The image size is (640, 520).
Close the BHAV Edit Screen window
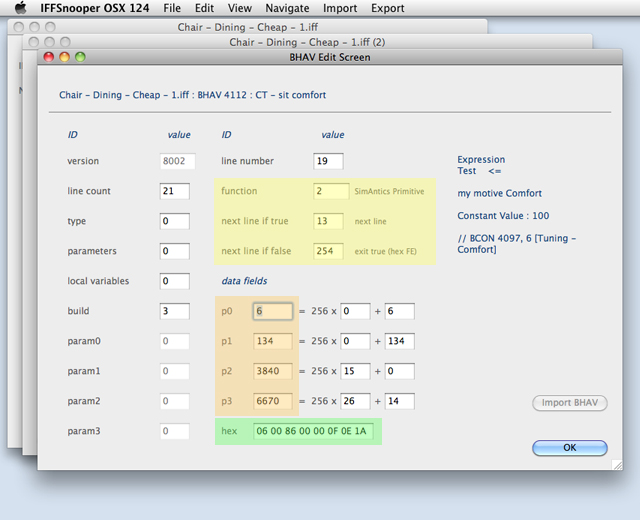click(49, 58)
